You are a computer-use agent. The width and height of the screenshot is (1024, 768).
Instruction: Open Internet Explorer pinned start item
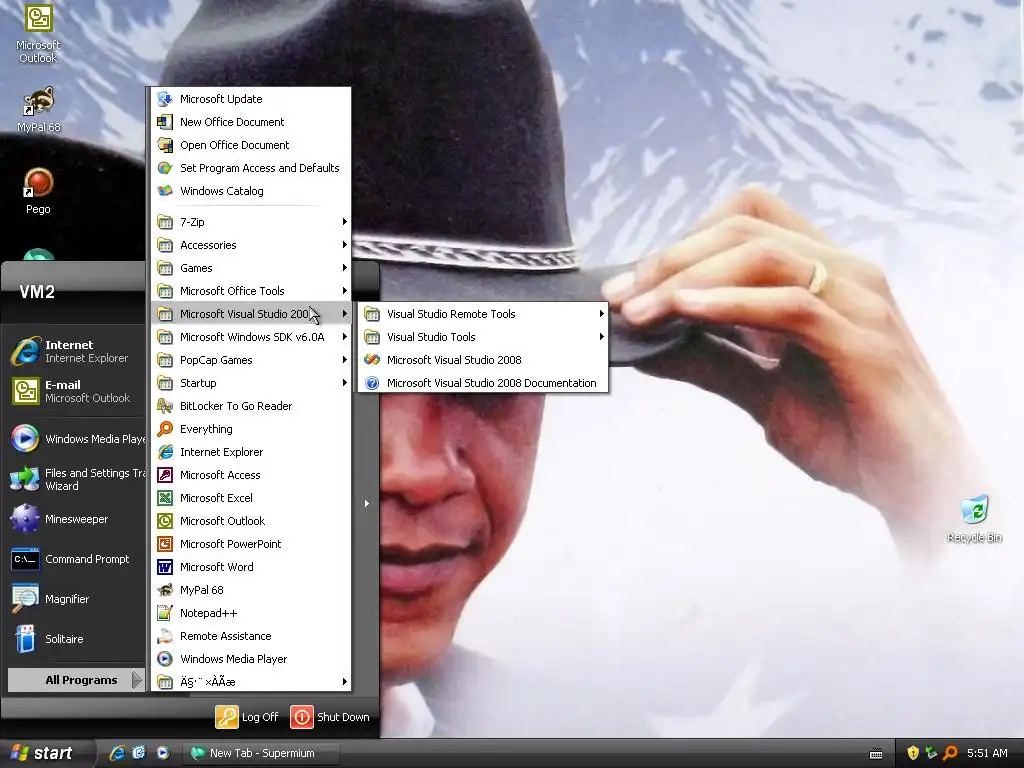pos(75,351)
